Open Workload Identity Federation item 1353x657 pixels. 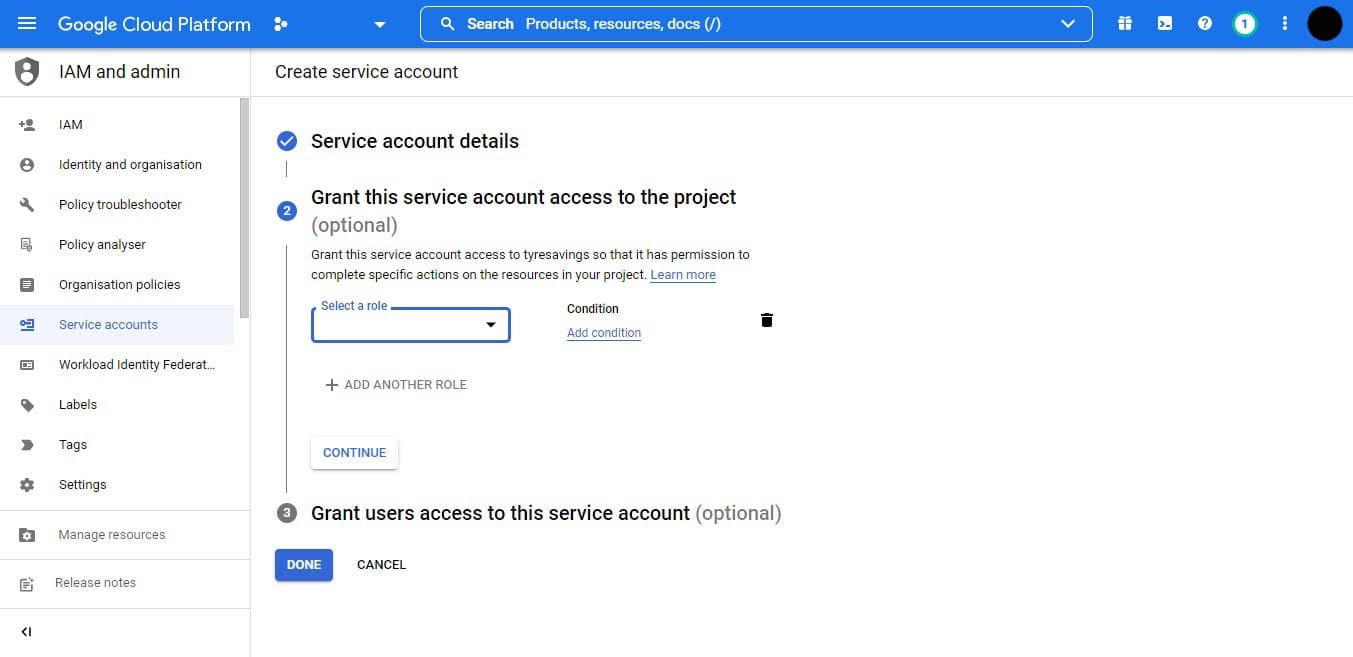[117, 365]
